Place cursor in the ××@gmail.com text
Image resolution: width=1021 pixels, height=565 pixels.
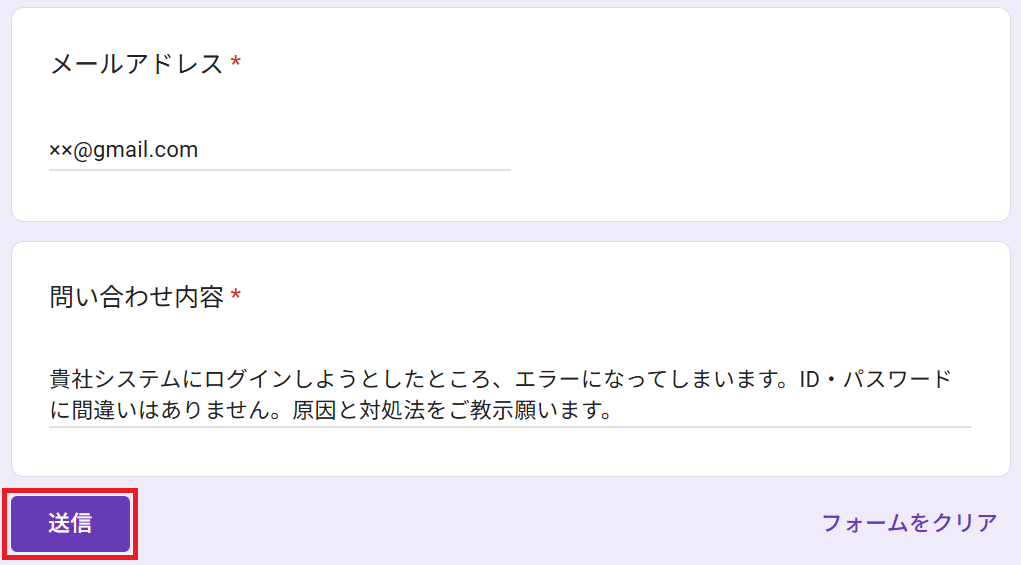(x=124, y=150)
